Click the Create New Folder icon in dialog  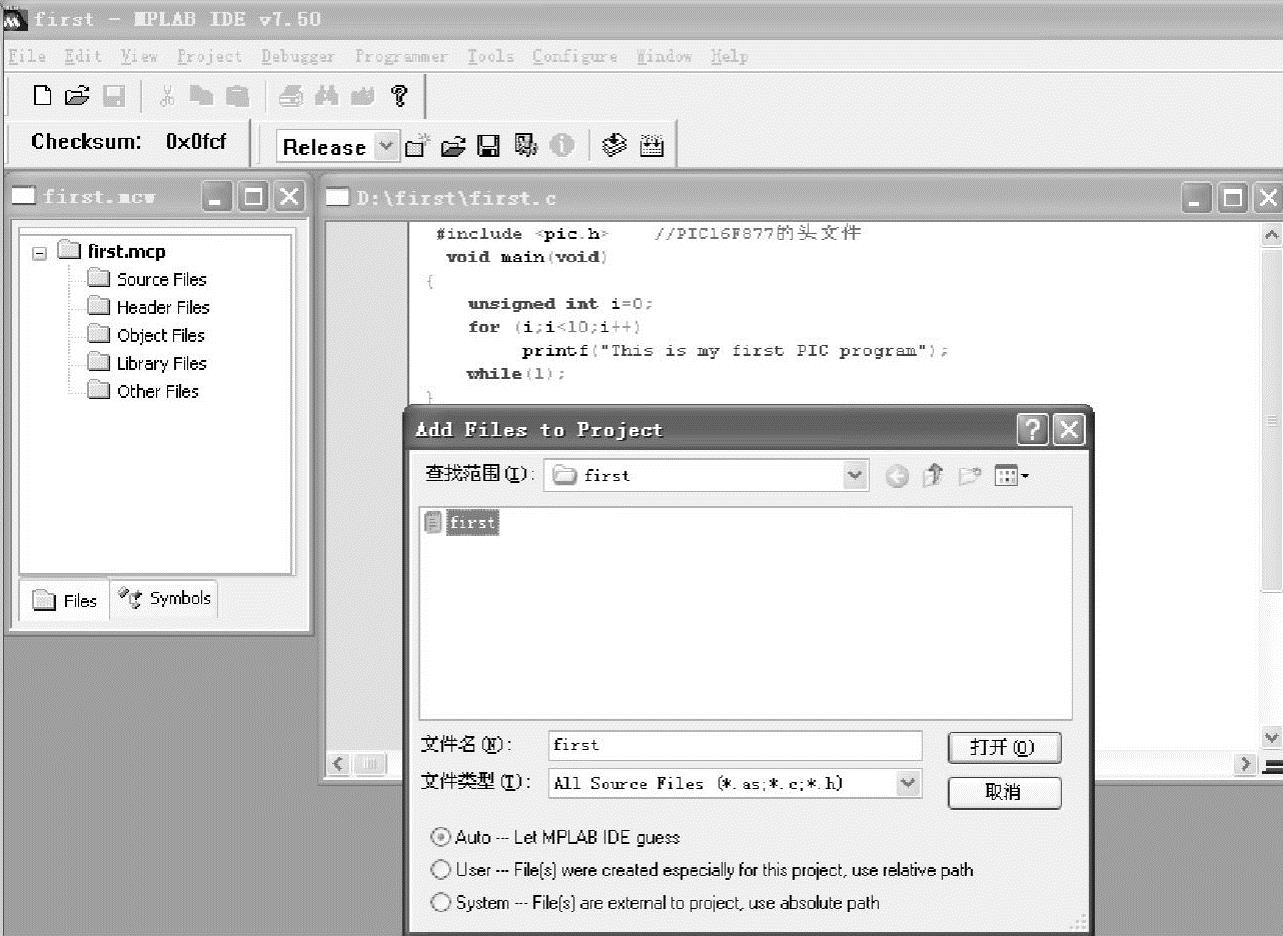click(x=969, y=476)
